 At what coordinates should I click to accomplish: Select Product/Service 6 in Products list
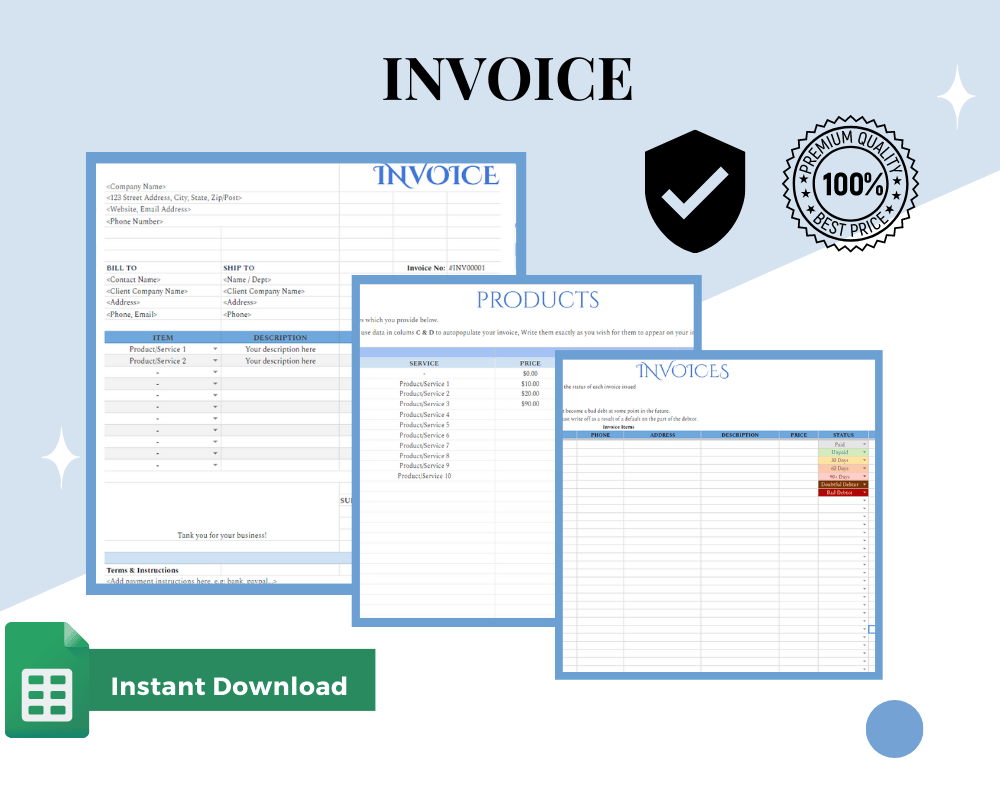tap(424, 435)
